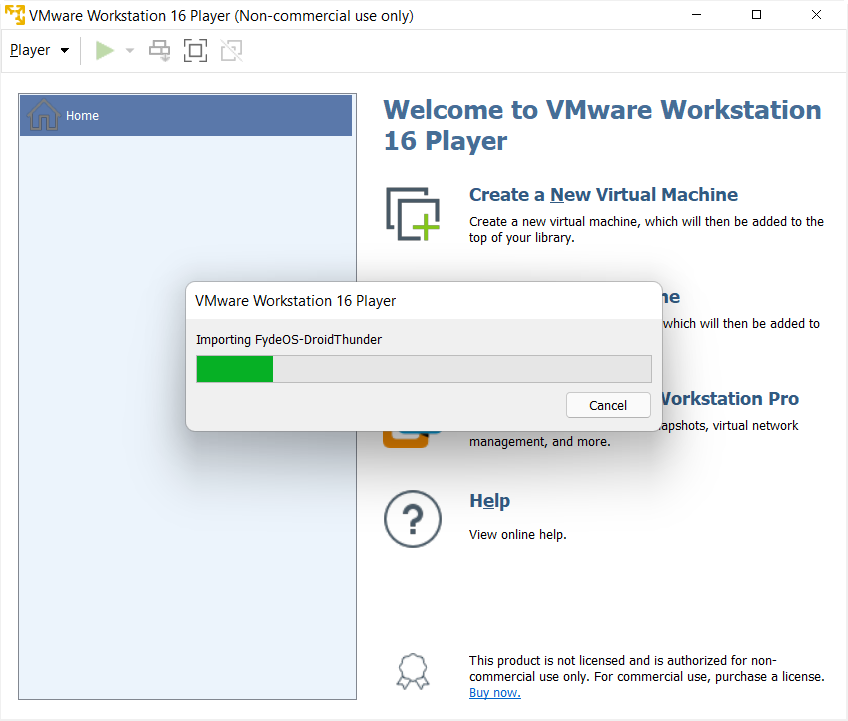Screen dimensions: 848x721
Task: Maximize the VMware Player window
Action: (757, 15)
